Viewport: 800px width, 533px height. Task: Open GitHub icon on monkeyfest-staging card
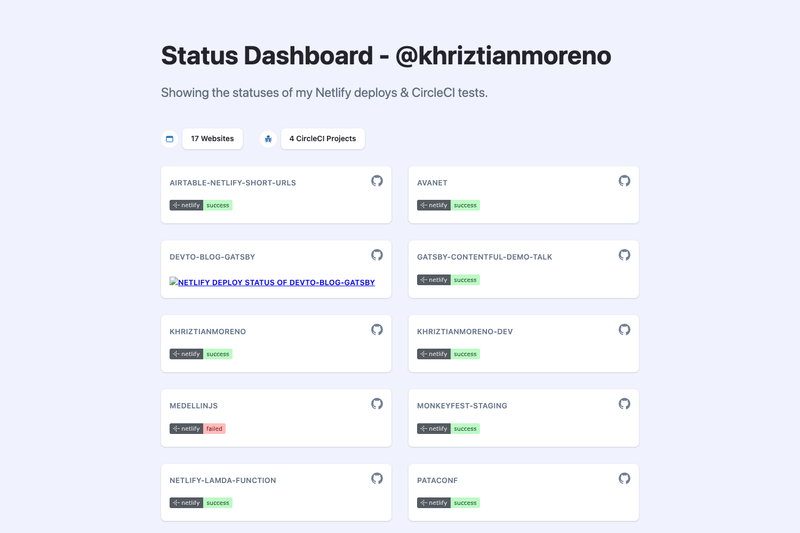(624, 403)
